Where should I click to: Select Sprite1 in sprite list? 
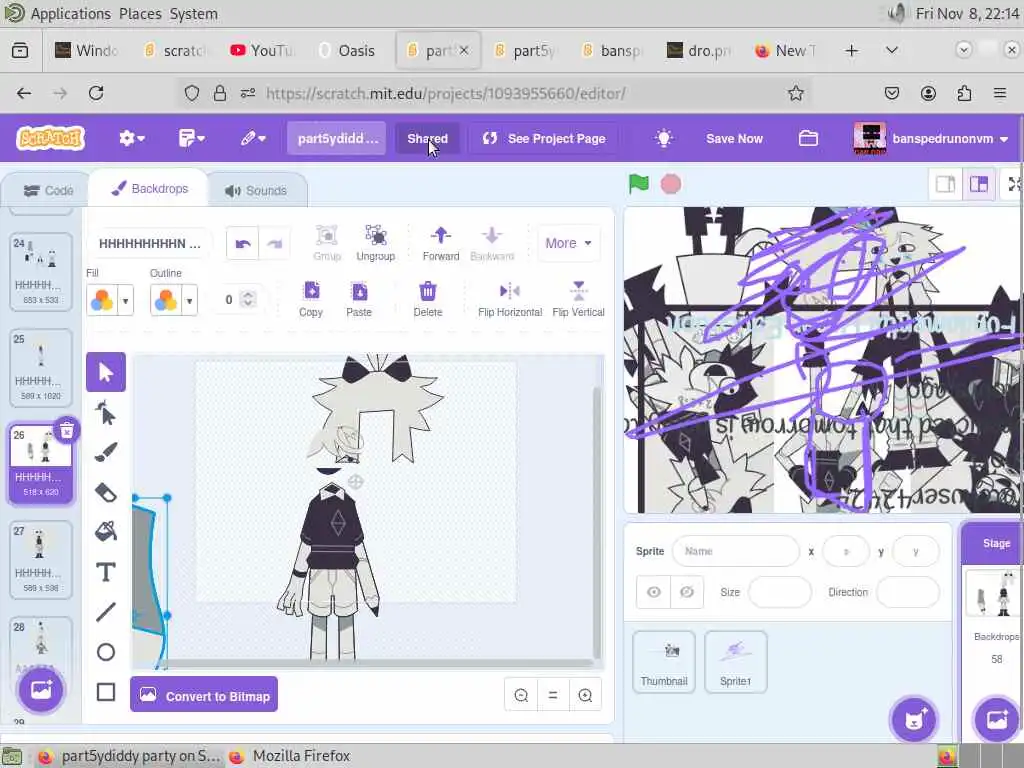tap(735, 662)
